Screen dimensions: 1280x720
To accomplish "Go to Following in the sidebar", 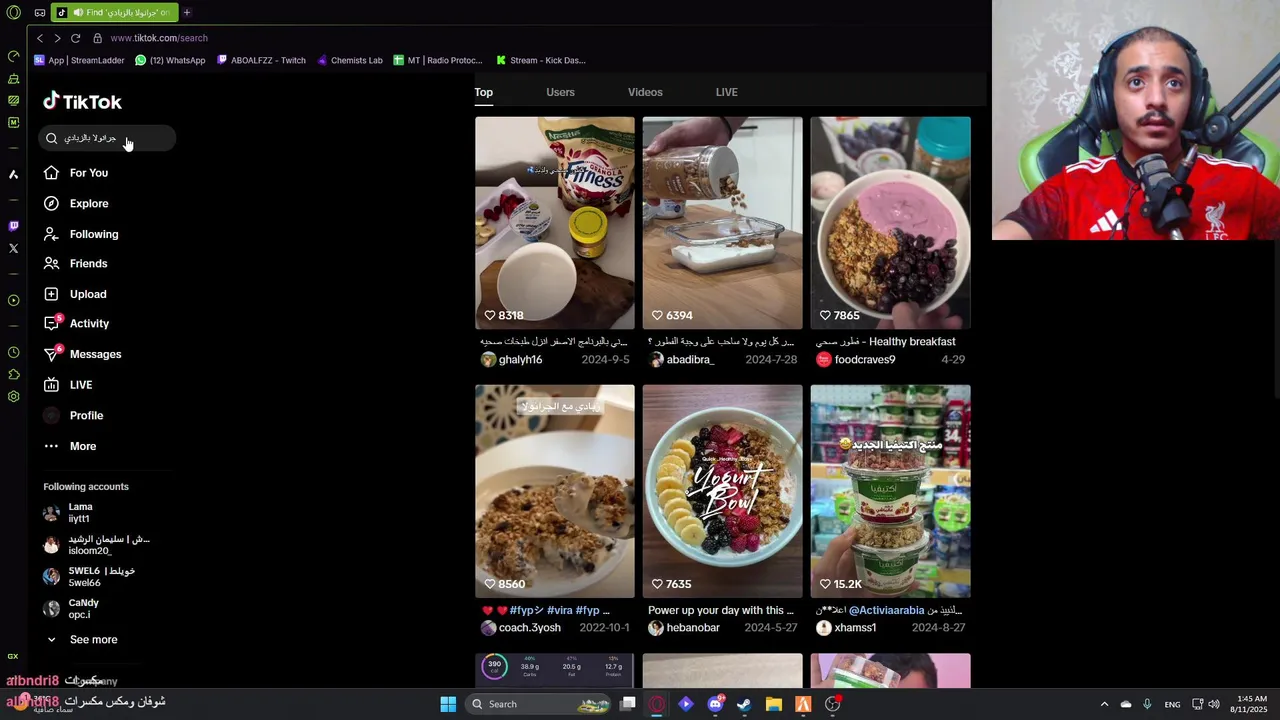I will (81, 234).
